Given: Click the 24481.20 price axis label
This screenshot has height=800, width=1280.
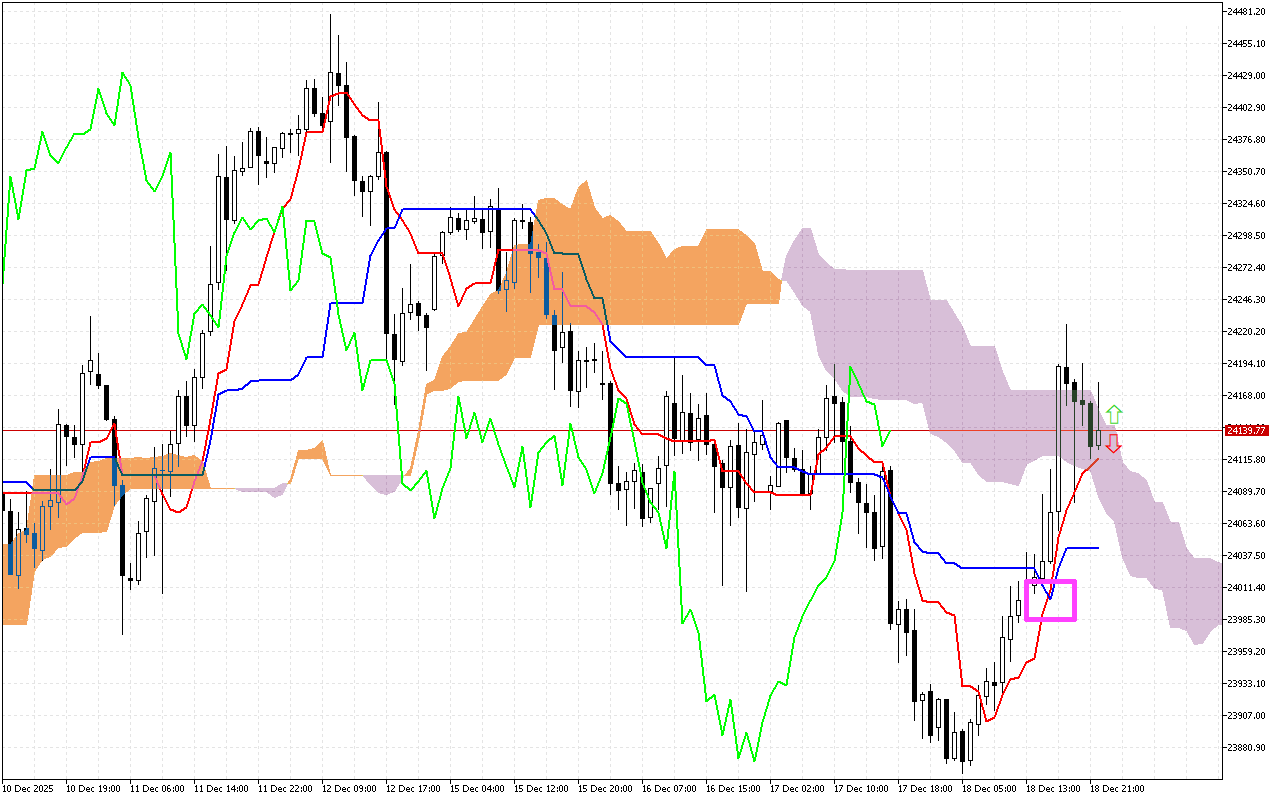Looking at the screenshot, I should (1247, 12).
